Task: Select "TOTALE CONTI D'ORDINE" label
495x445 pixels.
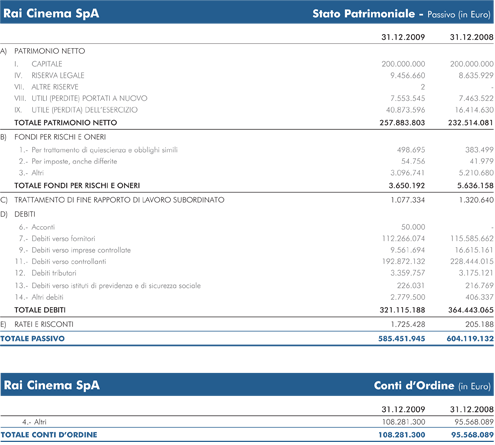Action: (x=49, y=435)
